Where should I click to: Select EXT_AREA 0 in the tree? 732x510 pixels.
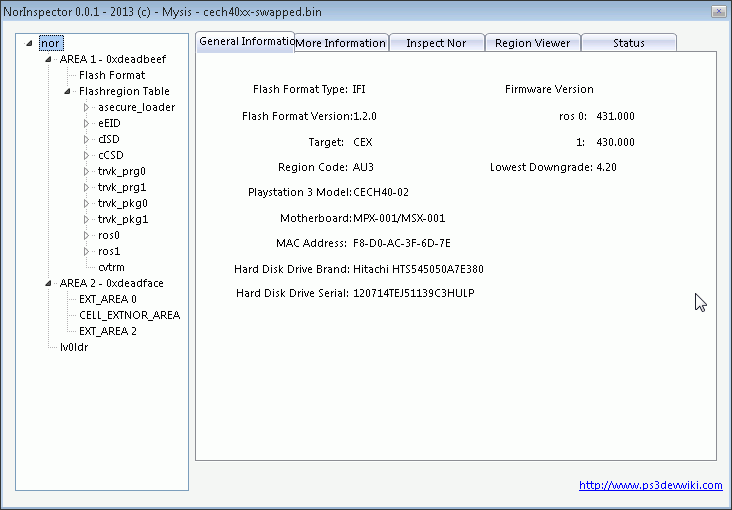(x=108, y=299)
